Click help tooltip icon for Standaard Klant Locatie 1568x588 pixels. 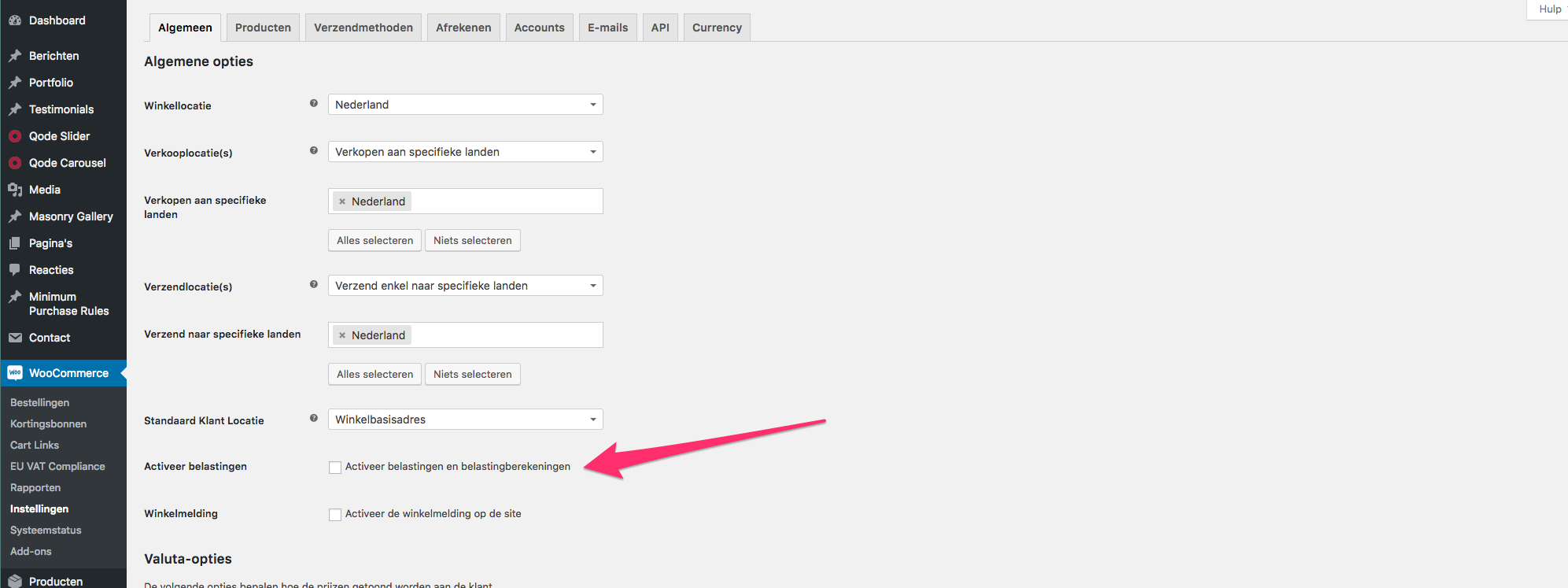(x=314, y=418)
